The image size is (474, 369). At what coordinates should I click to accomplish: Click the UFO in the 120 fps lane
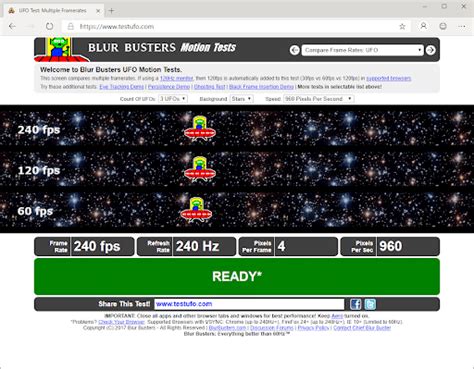[x=200, y=169]
